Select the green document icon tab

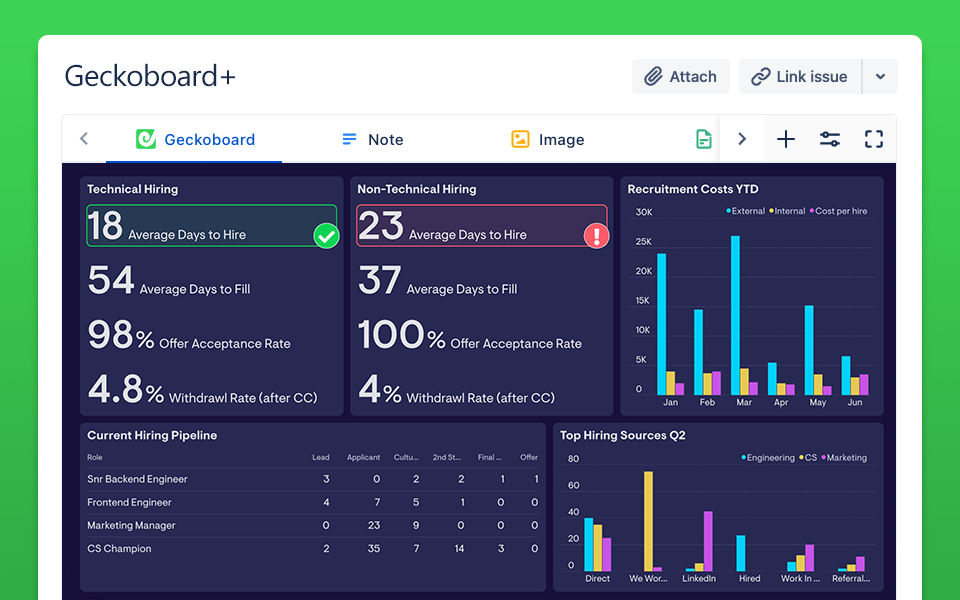(x=703, y=140)
